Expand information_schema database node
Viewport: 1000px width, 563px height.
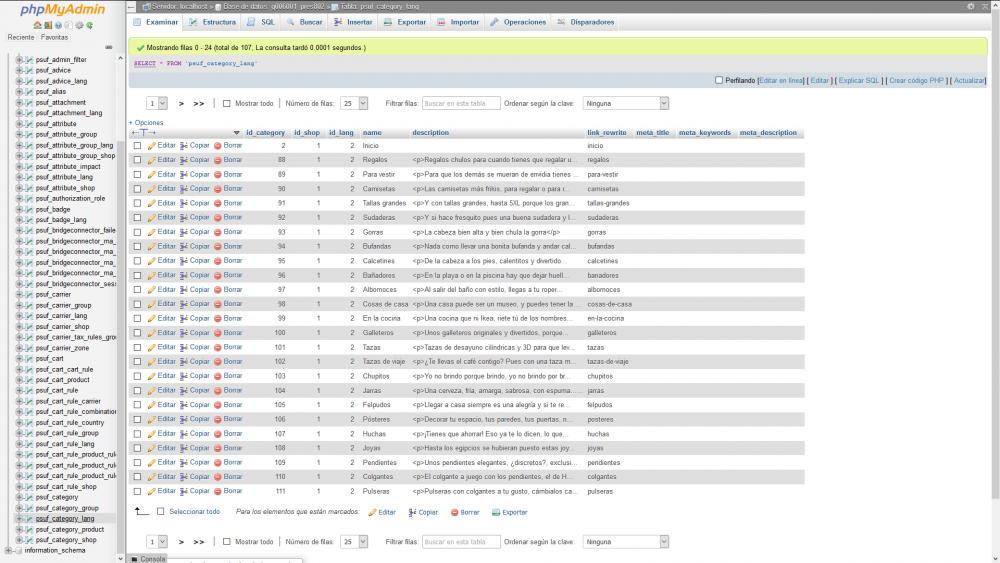coord(8,550)
